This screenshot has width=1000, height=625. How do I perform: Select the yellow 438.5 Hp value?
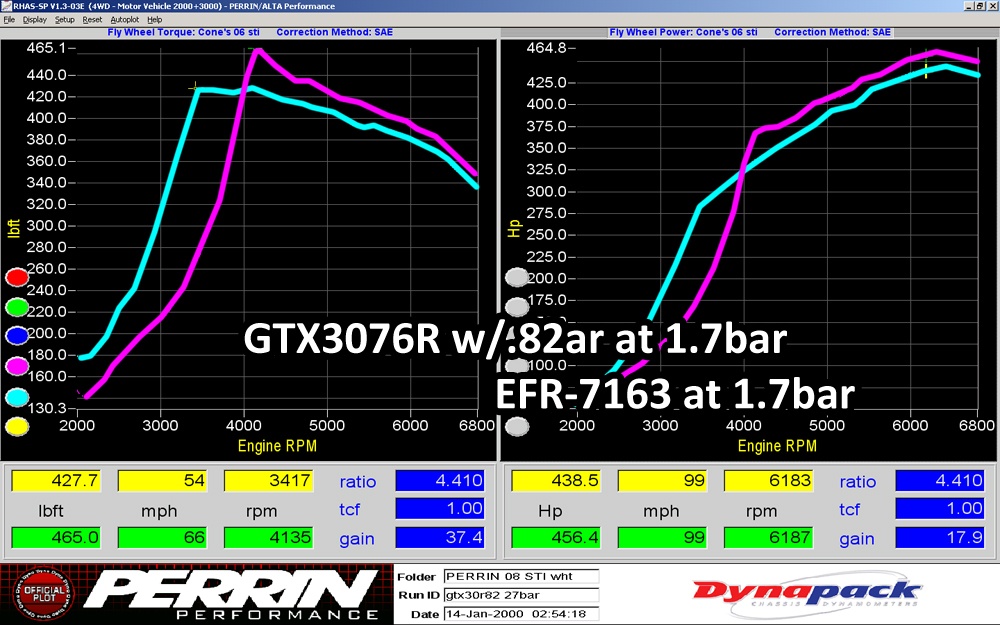tap(556, 480)
